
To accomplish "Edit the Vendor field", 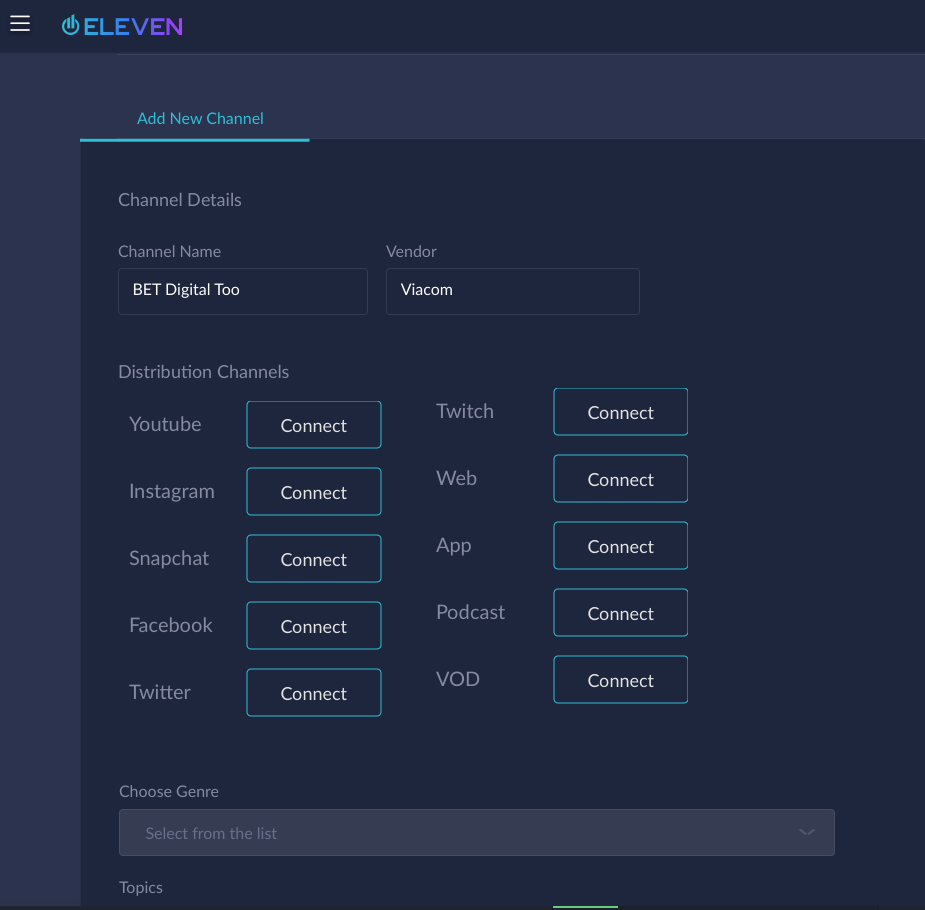I will (513, 291).
